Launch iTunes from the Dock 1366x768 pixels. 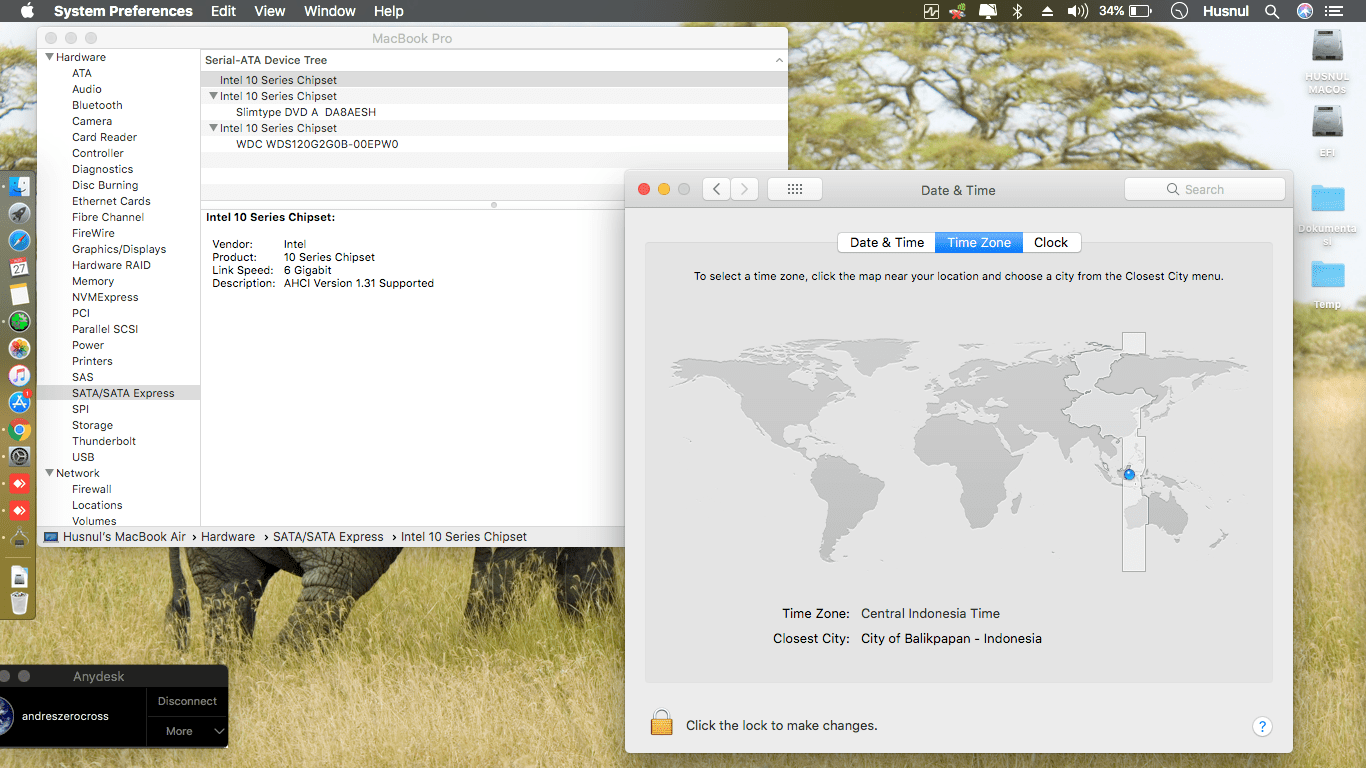pos(19,376)
